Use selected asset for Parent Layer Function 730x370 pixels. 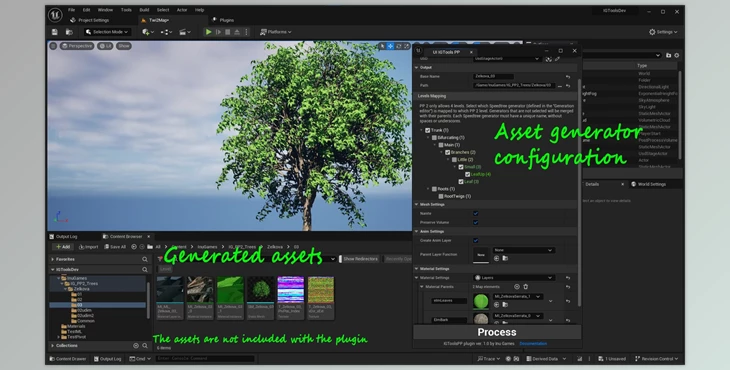click(x=497, y=258)
